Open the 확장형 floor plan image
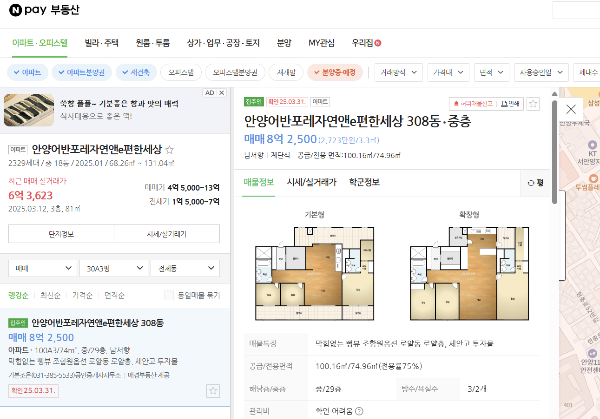Screen dimensions: 600x419 coord(470,273)
